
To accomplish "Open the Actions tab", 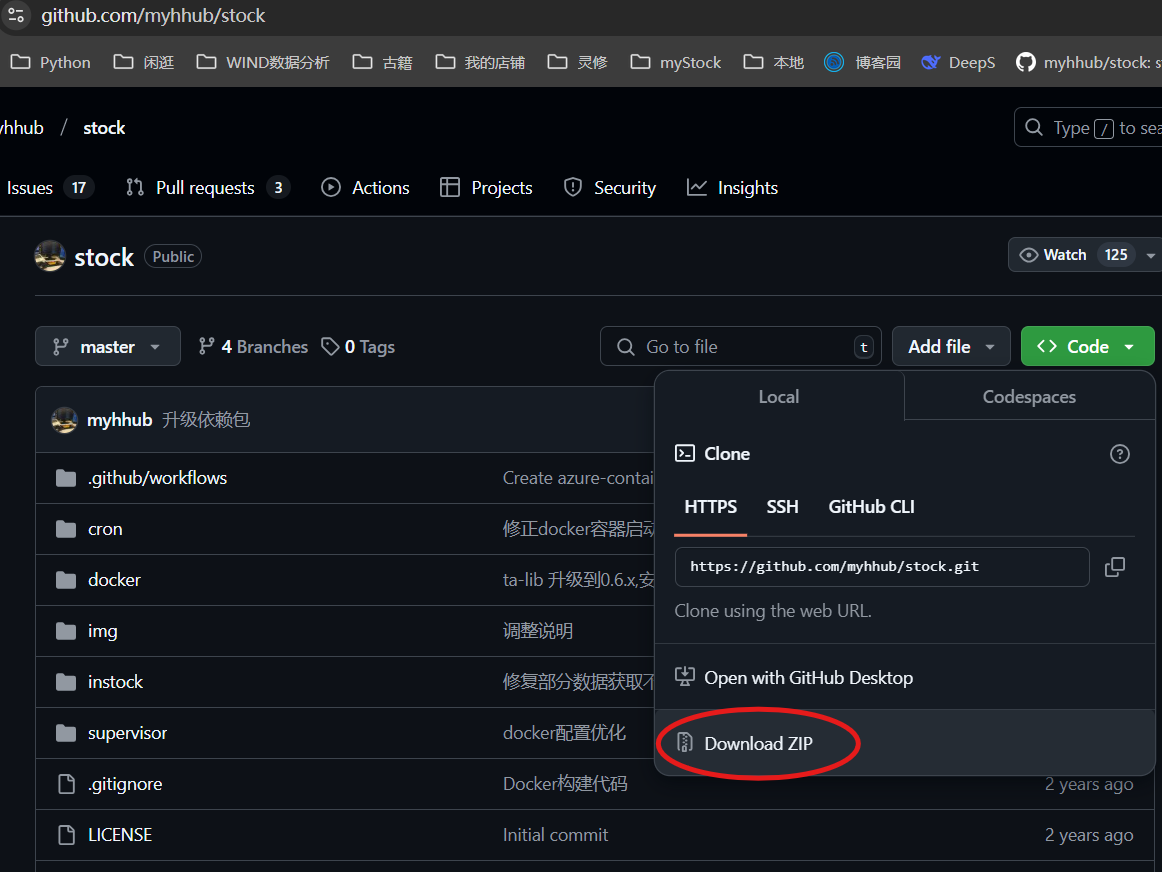I will (x=365, y=188).
